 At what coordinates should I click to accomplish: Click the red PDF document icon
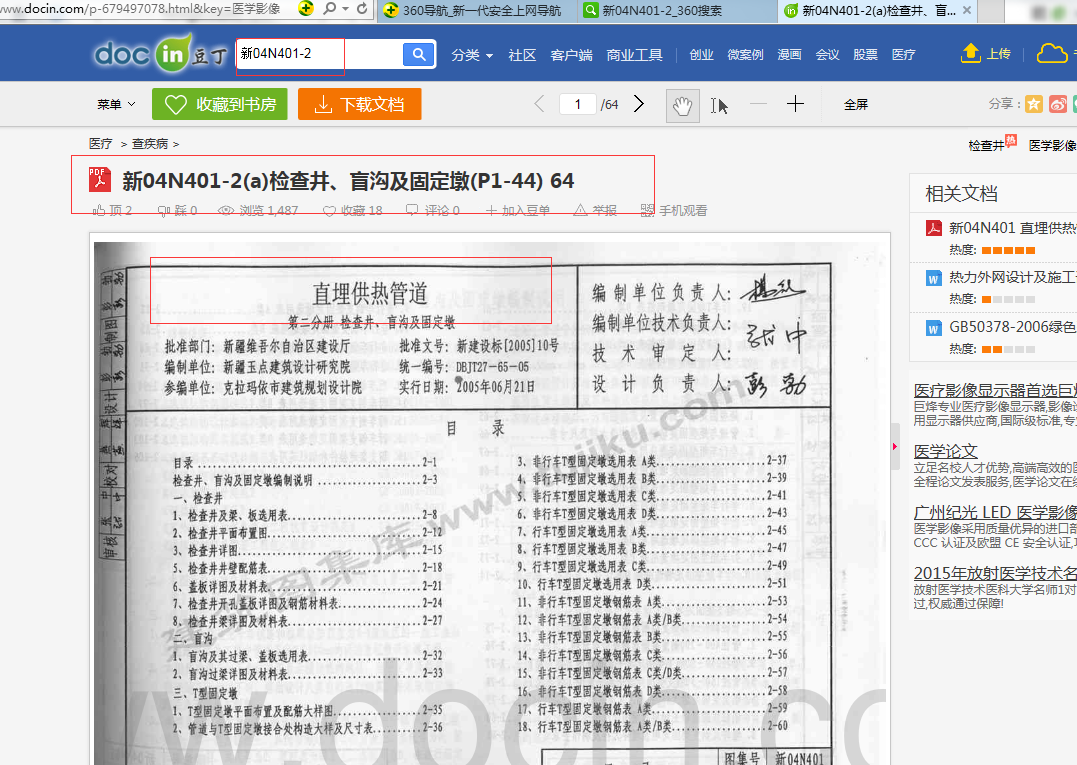pos(100,181)
